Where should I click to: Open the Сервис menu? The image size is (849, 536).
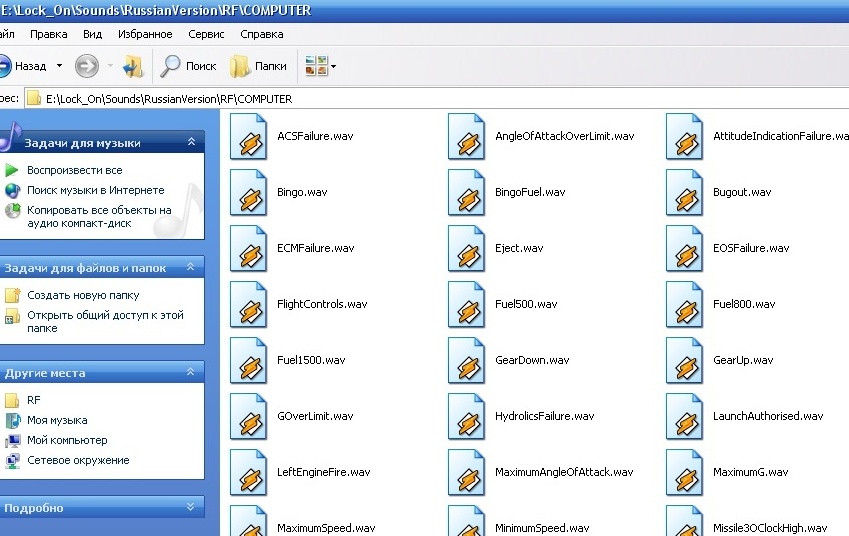point(206,34)
